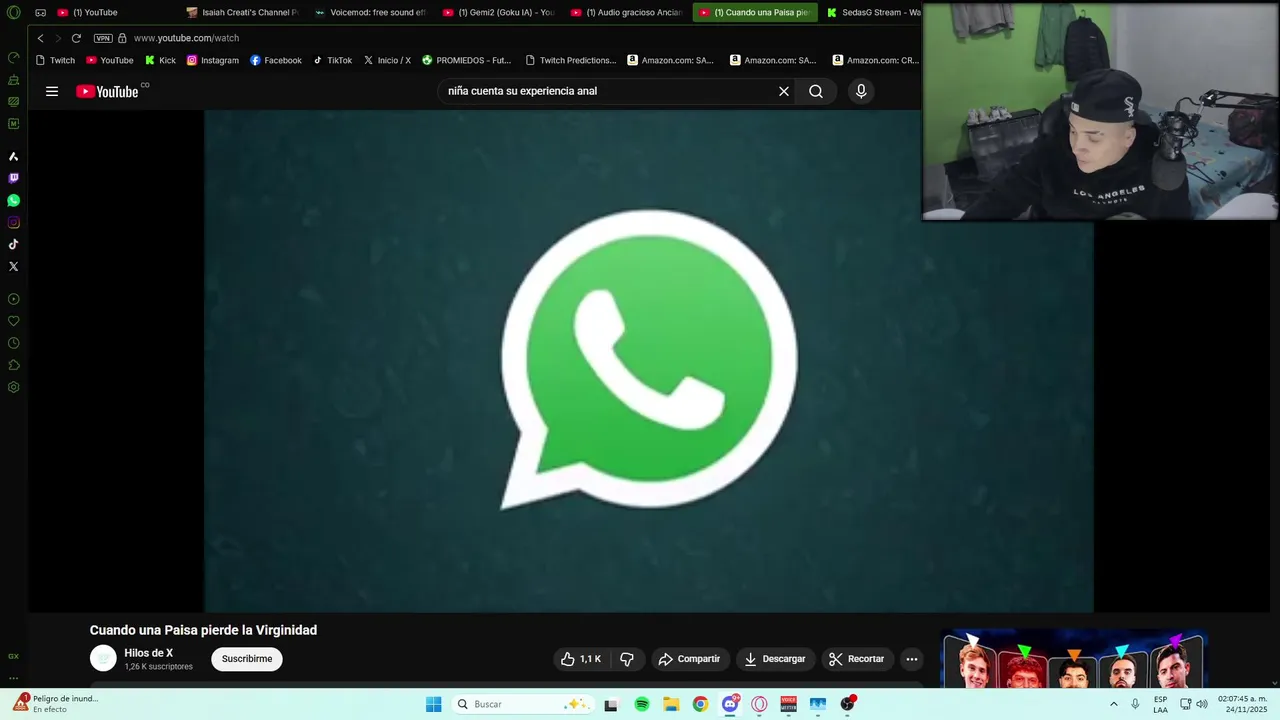Image resolution: width=1280 pixels, height=720 pixels.
Task: Click the video player to pause
Action: [x=649, y=360]
